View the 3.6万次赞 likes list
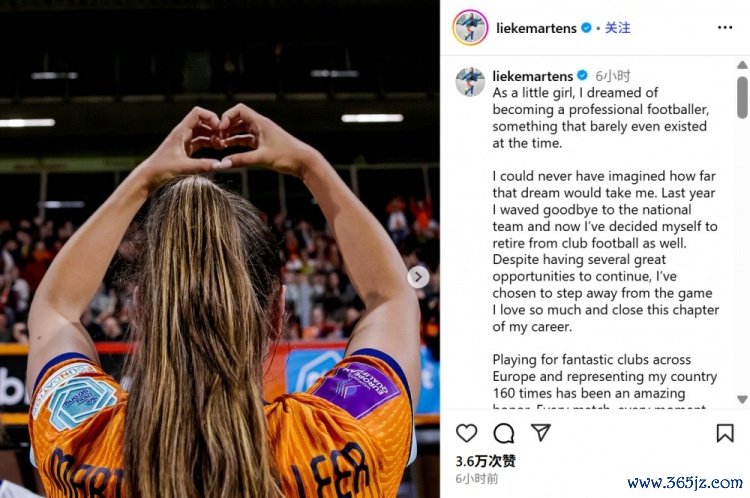750x498 pixels. 485,461
